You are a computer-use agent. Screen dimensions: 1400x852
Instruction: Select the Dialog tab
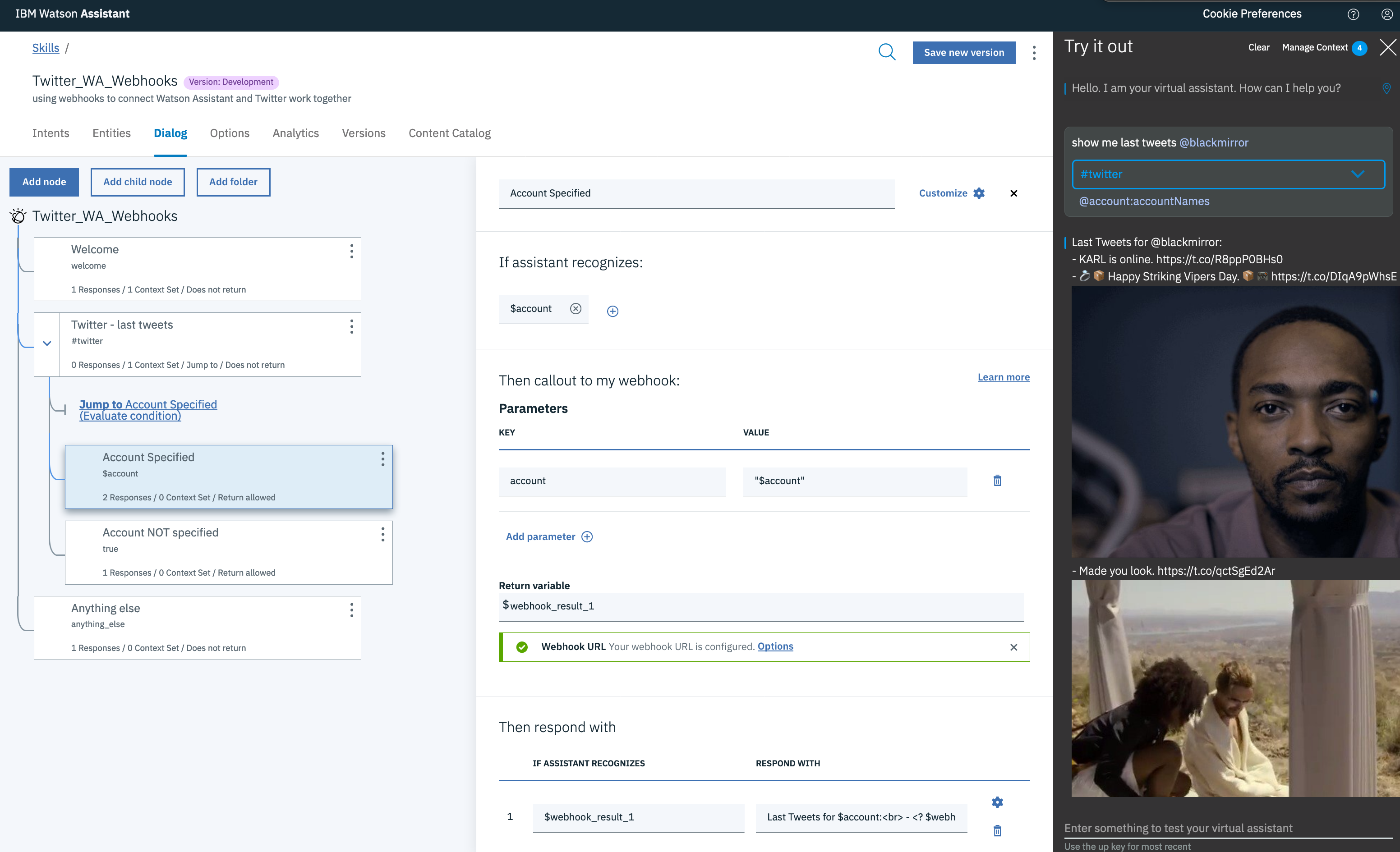coord(170,133)
